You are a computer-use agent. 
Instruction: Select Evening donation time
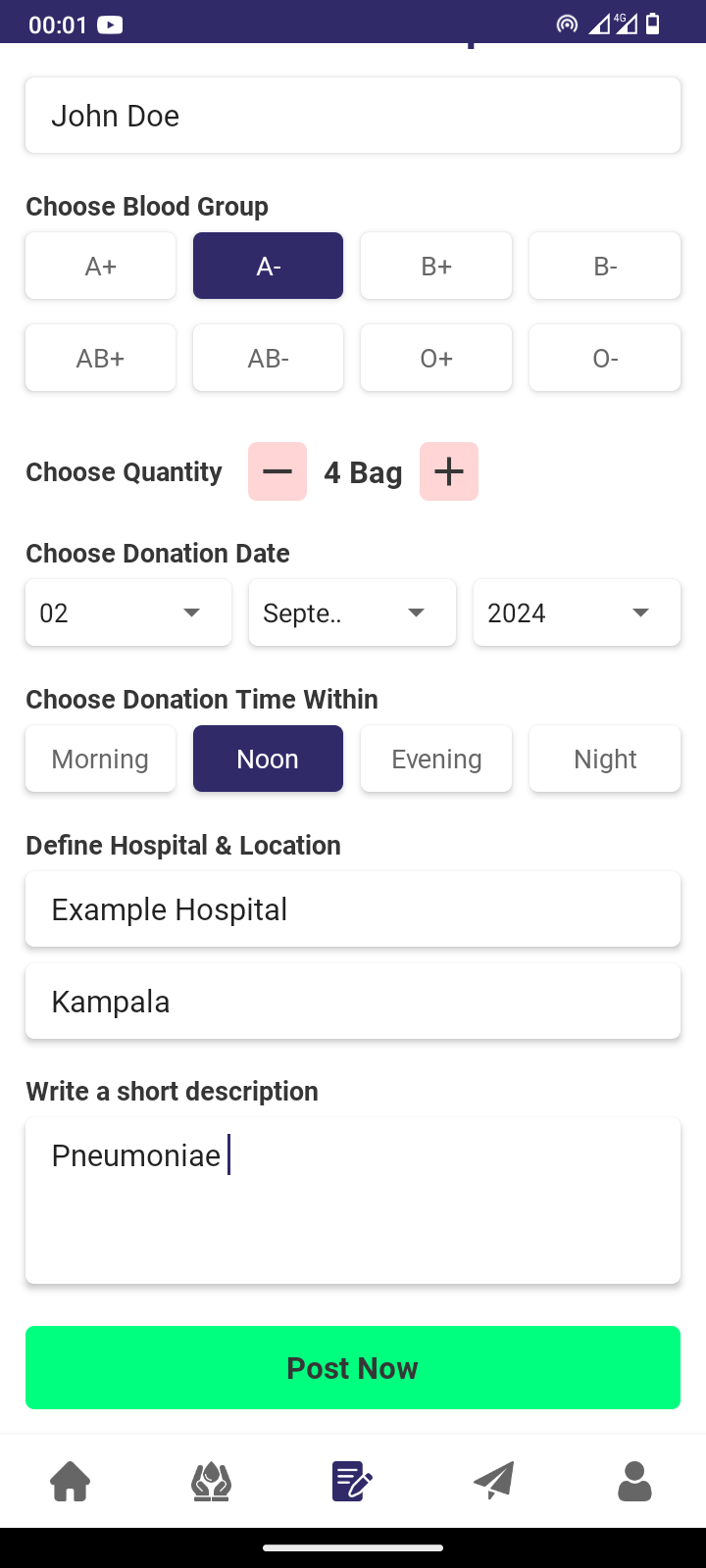click(x=436, y=759)
